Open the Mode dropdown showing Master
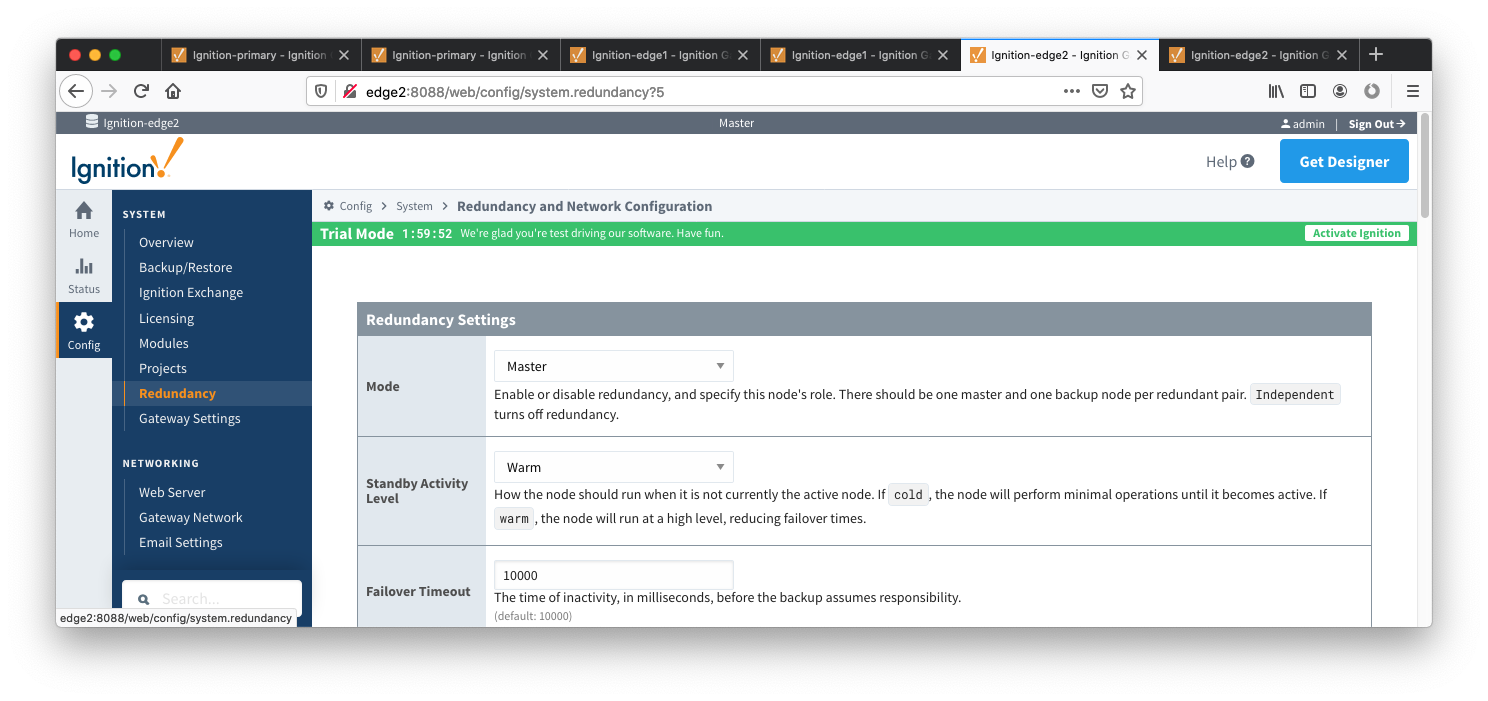Screen dimensions: 1488x701 pos(614,366)
